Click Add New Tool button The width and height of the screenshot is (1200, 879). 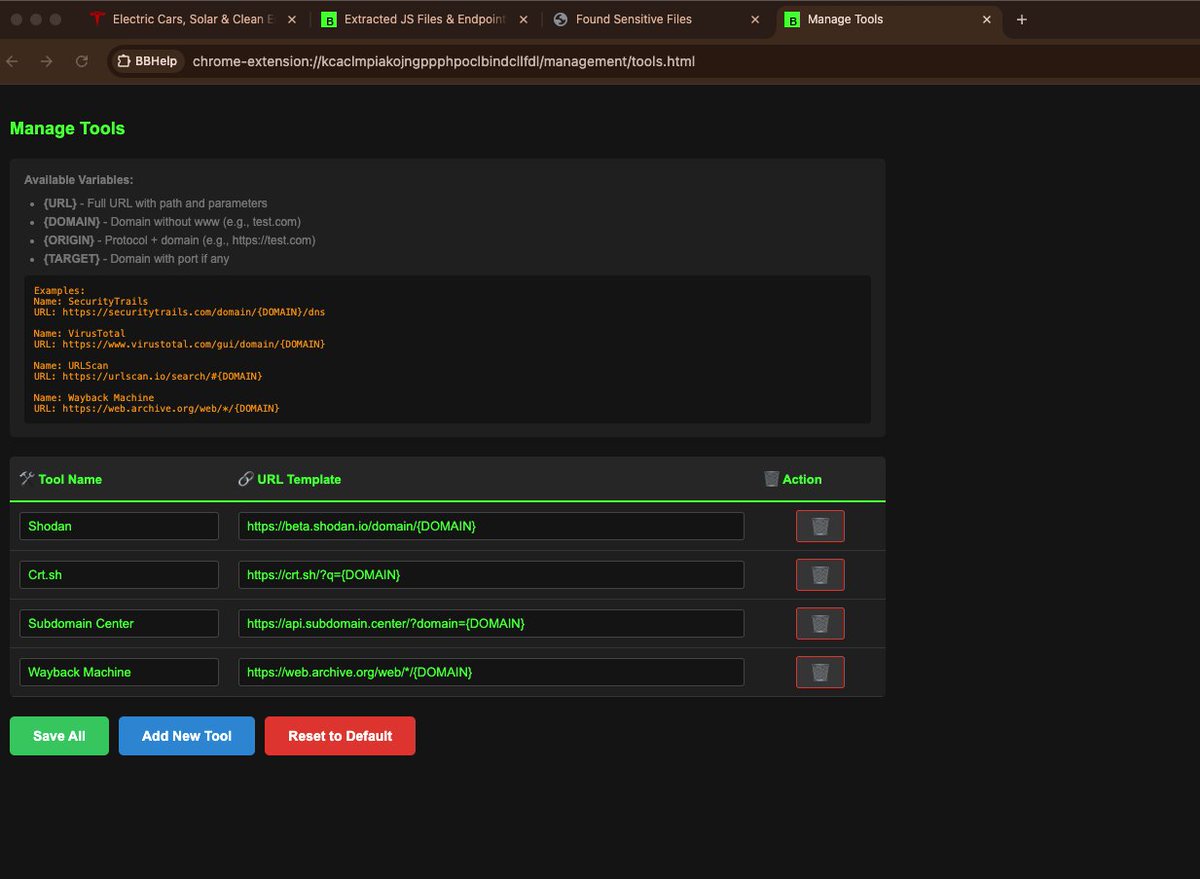[x=187, y=736]
